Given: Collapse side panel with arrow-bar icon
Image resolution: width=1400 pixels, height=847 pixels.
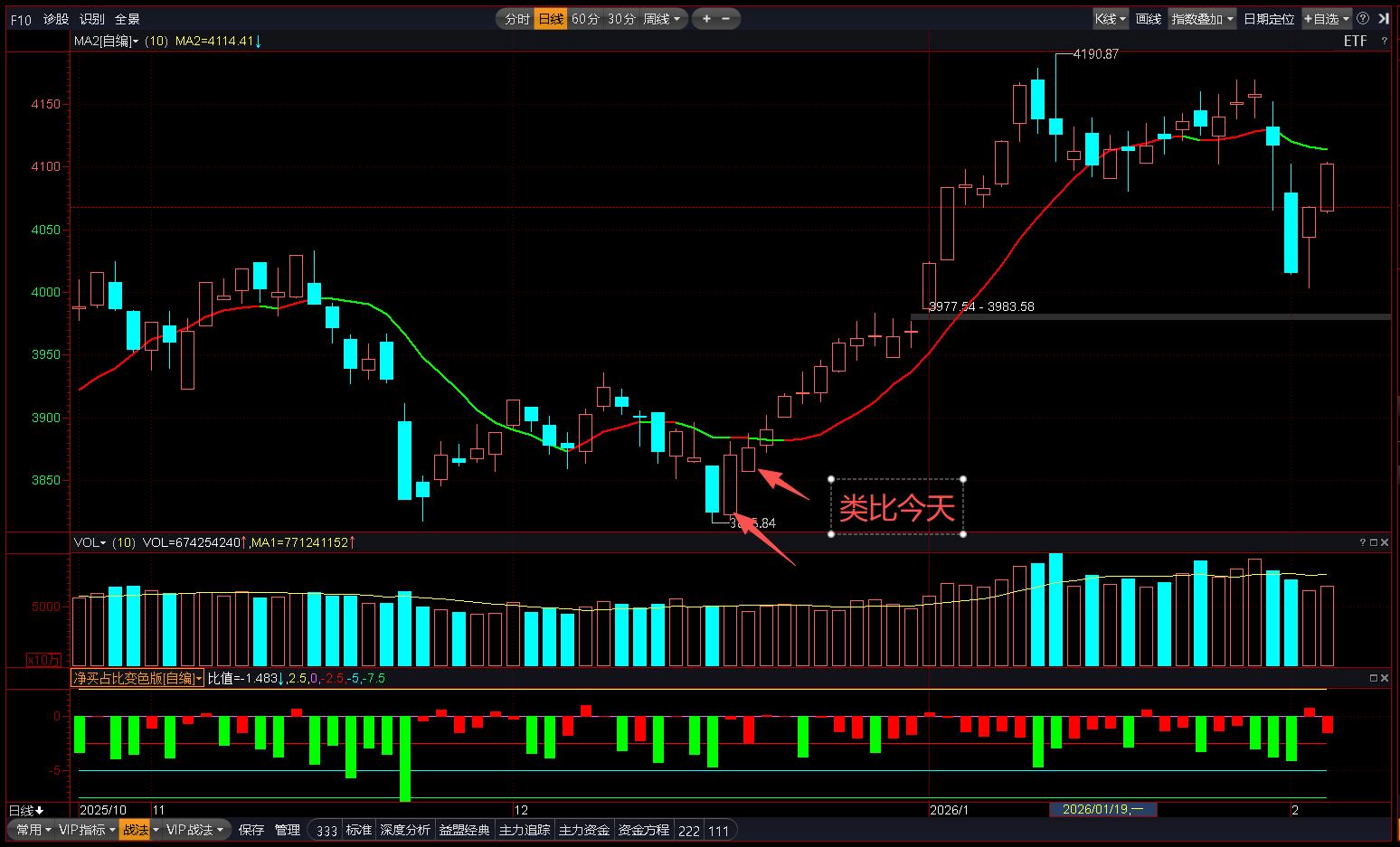Looking at the screenshot, I should [1383, 18].
